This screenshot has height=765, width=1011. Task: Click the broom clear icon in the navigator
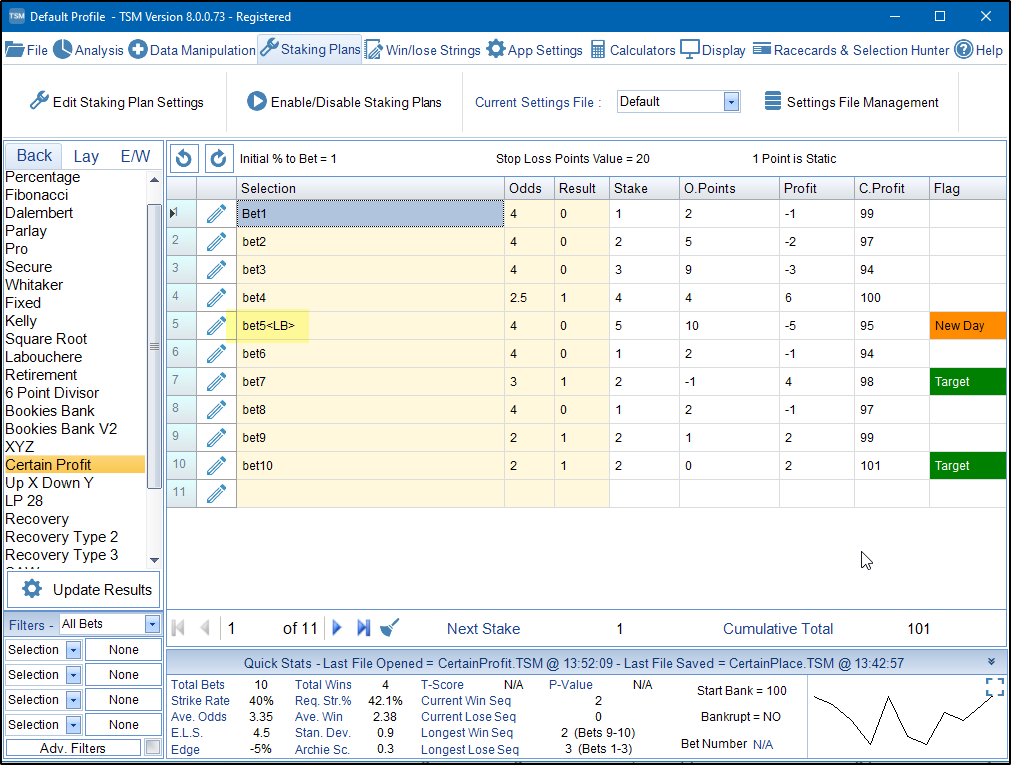click(x=390, y=628)
